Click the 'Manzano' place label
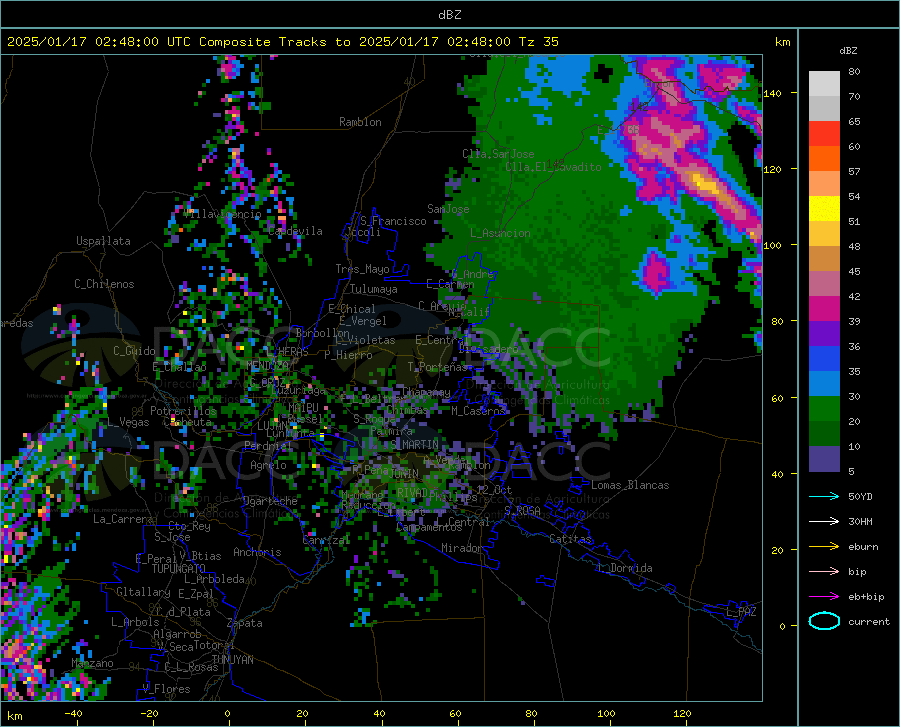This screenshot has width=900, height=727. pyautogui.click(x=92, y=663)
